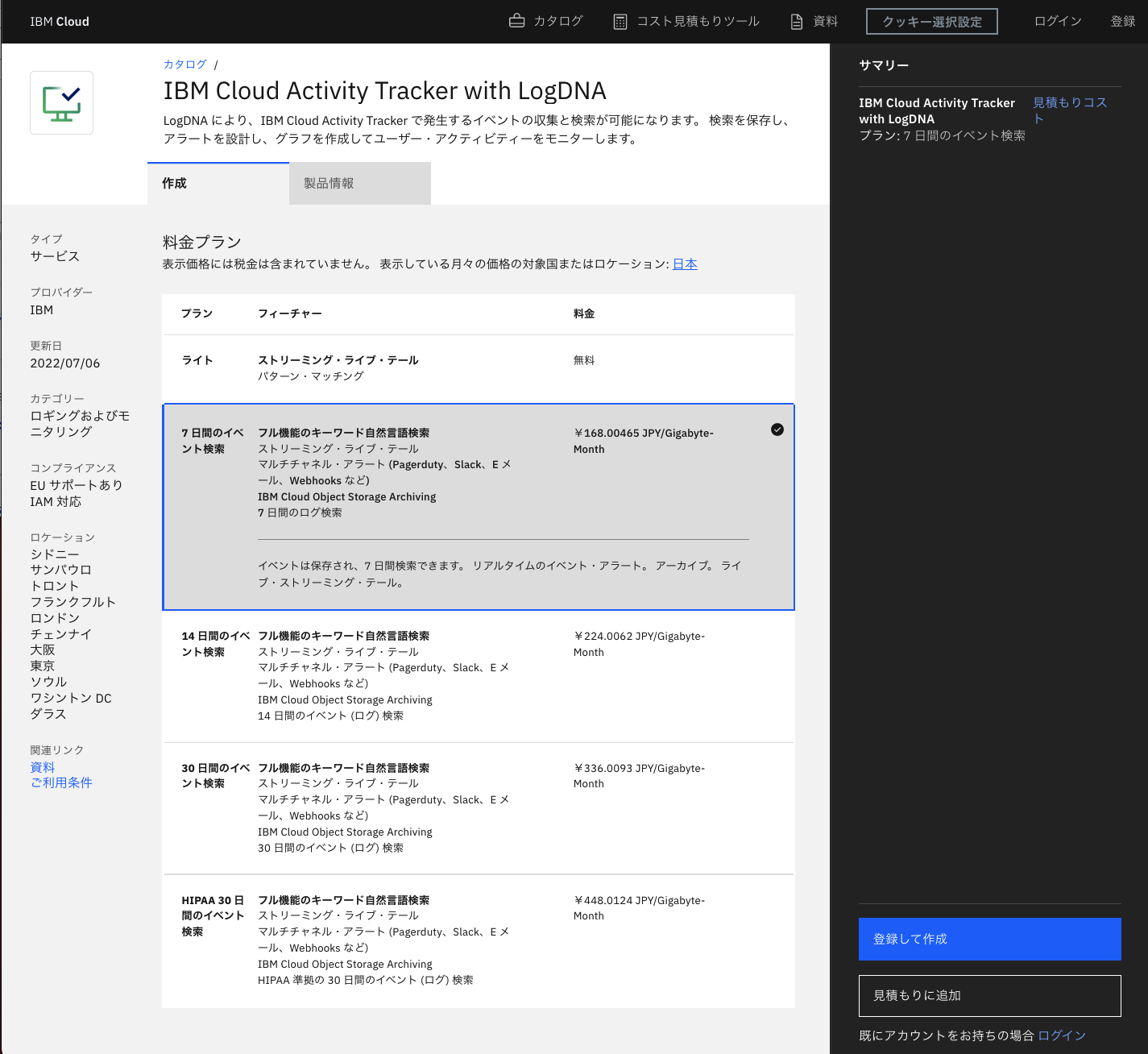The height and width of the screenshot is (1054, 1148).
Task: Click the 30日間のイベント検索 plan row
Action: click(478, 808)
